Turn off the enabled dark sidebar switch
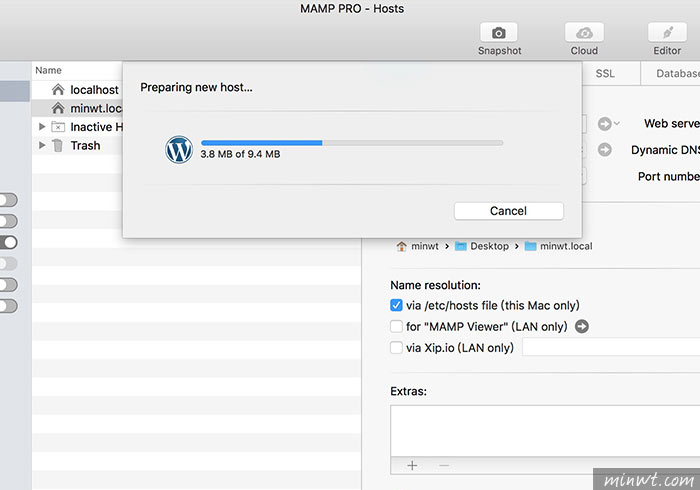The height and width of the screenshot is (490, 700). [x=8, y=242]
